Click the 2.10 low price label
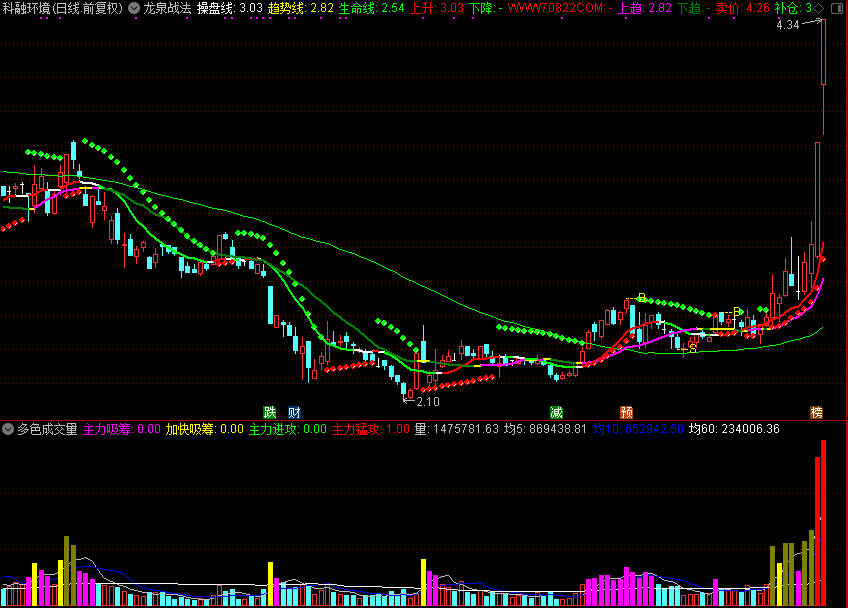This screenshot has width=848, height=608. click(428, 402)
